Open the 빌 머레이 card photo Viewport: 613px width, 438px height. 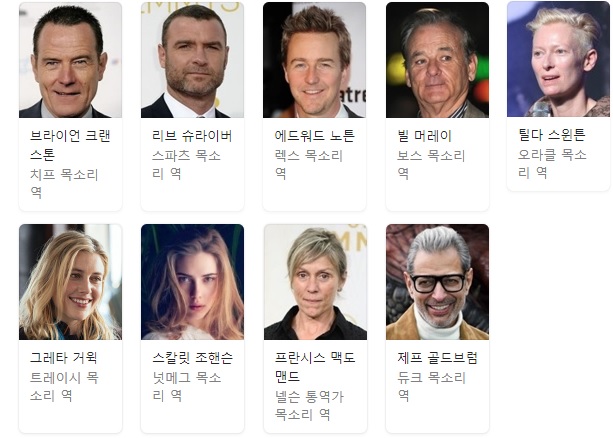437,60
